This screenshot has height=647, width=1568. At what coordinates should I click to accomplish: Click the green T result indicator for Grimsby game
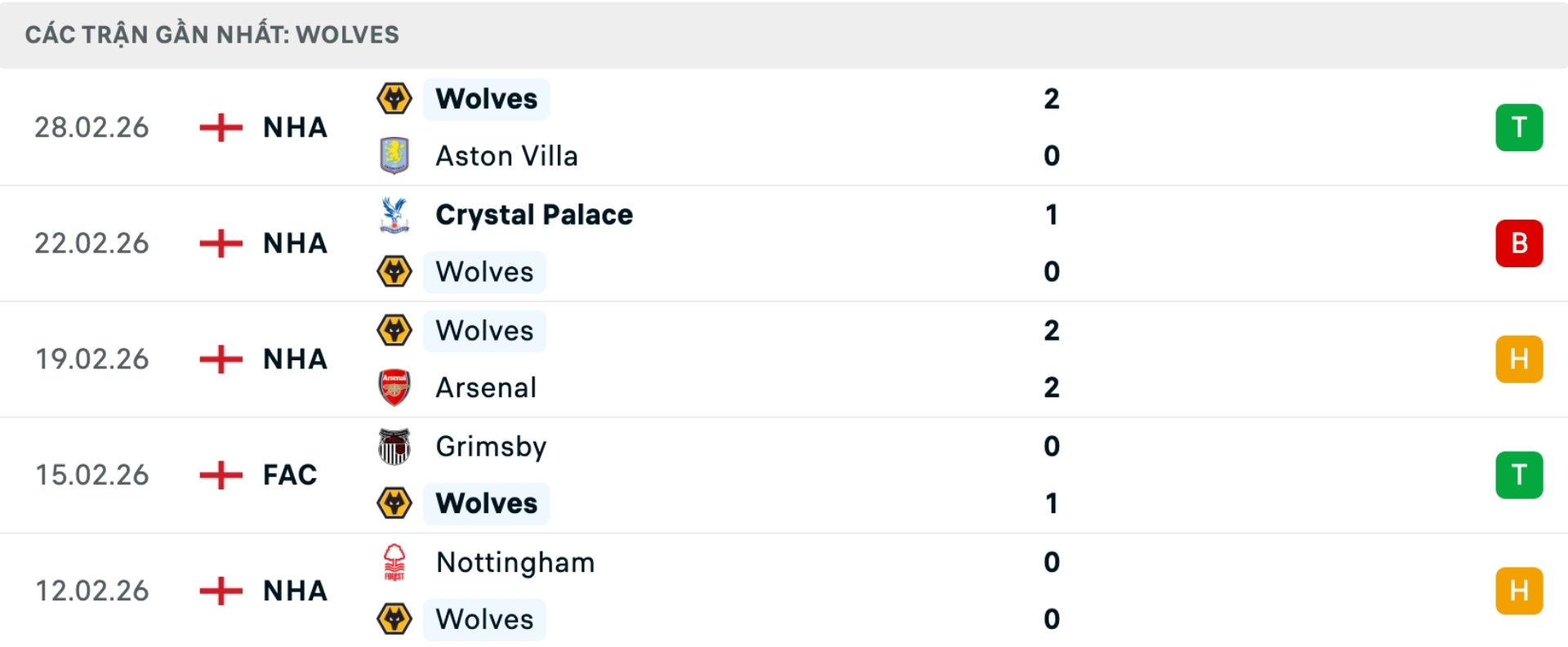(1519, 475)
